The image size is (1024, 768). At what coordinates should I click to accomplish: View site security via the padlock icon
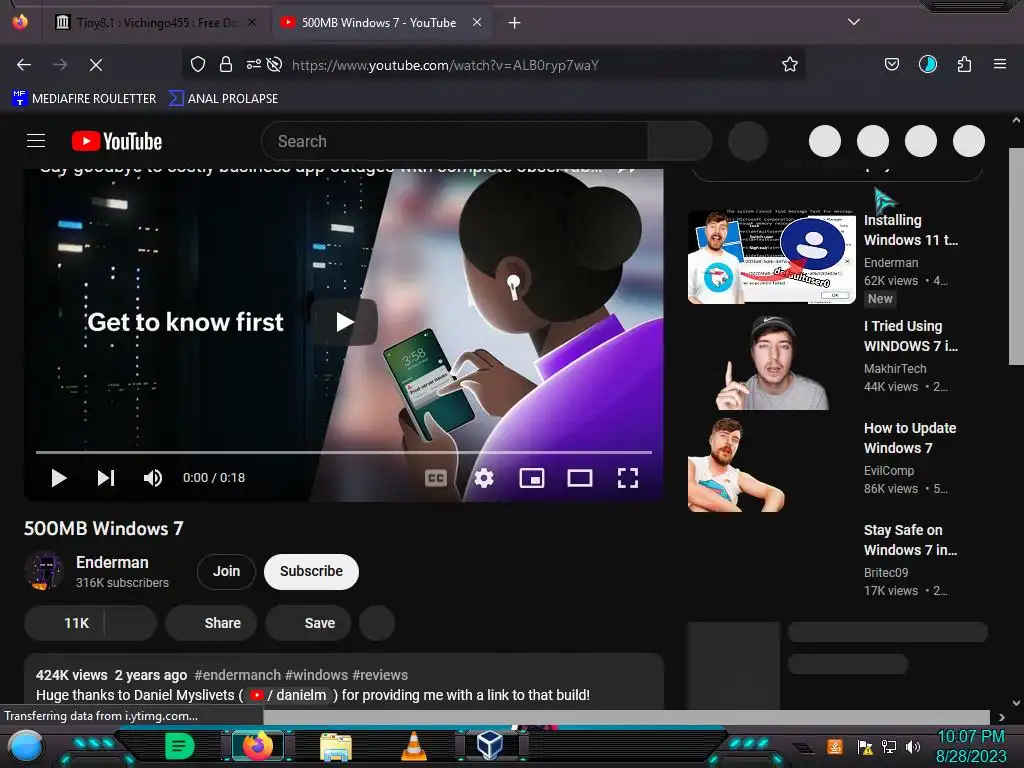coord(226,64)
